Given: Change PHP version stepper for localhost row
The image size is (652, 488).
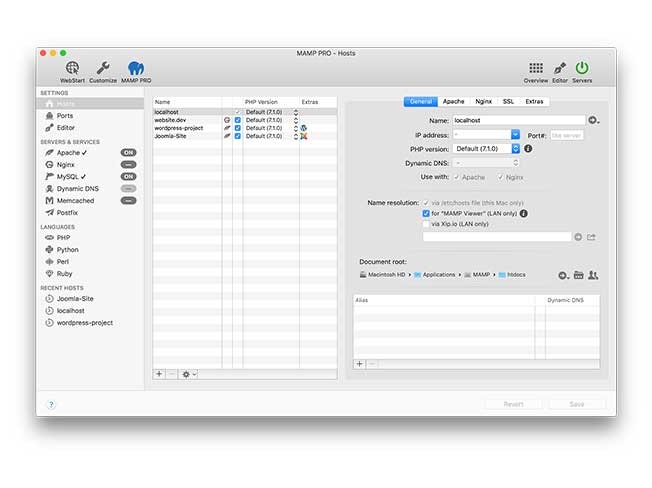Looking at the screenshot, I should (296, 112).
